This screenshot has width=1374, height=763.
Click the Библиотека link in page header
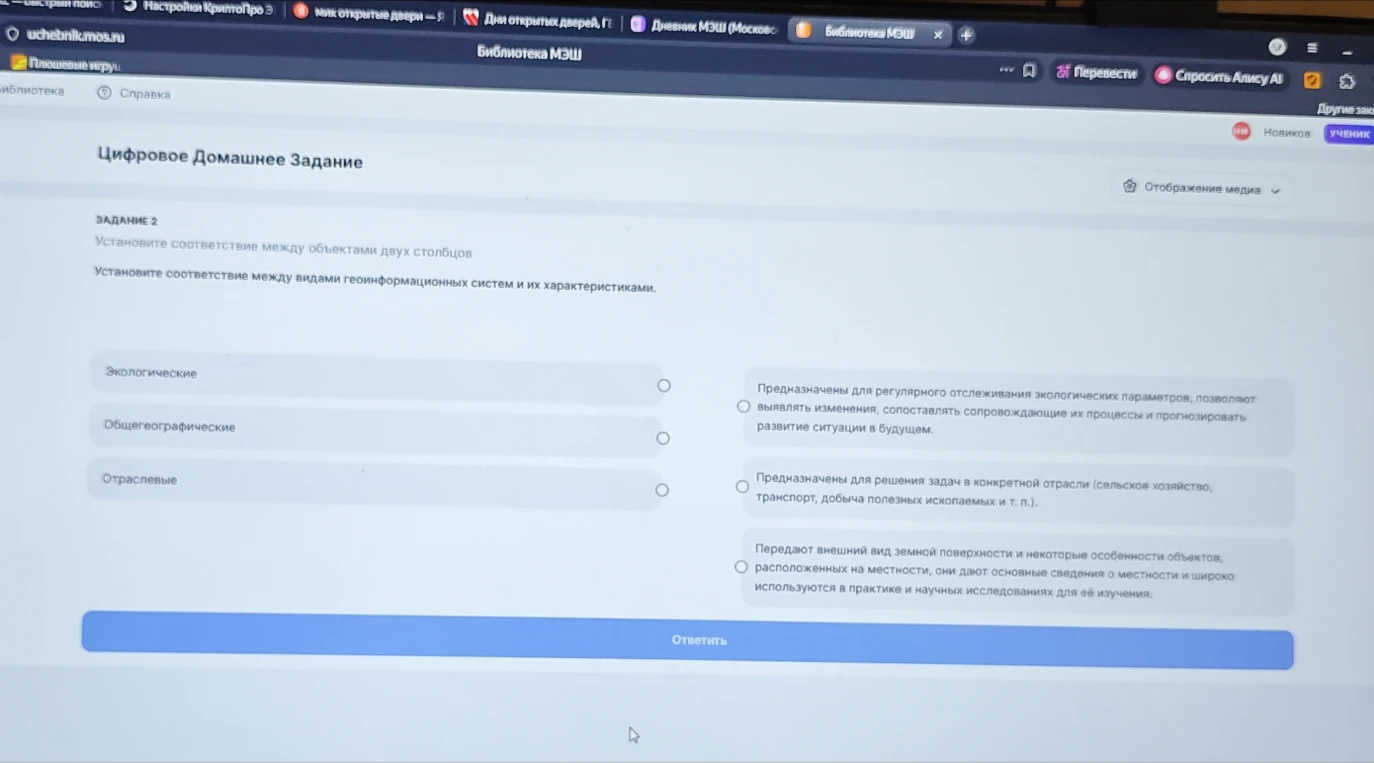pyautogui.click(x=32, y=91)
